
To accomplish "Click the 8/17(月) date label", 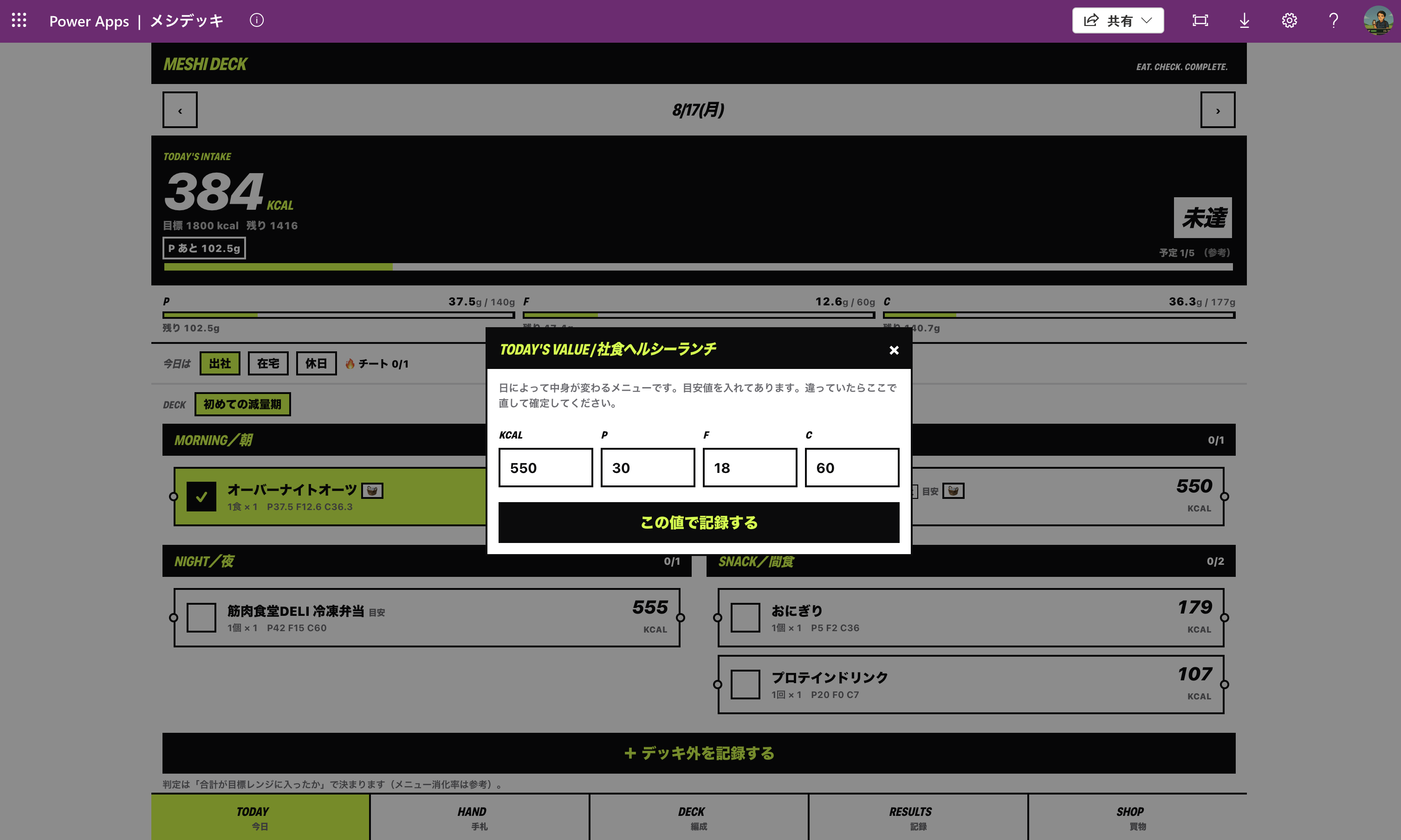I will point(699,110).
